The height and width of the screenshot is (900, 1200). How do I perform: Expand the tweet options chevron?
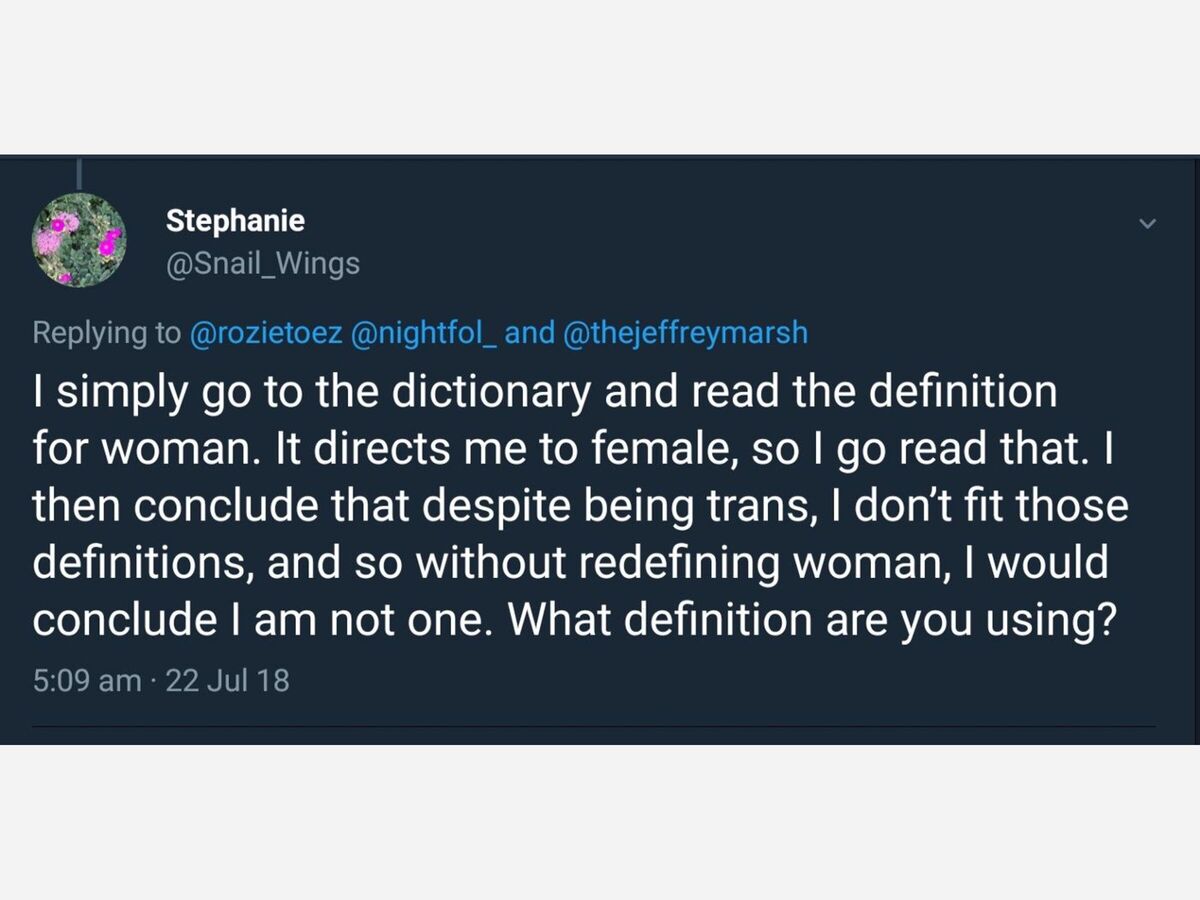1148,223
